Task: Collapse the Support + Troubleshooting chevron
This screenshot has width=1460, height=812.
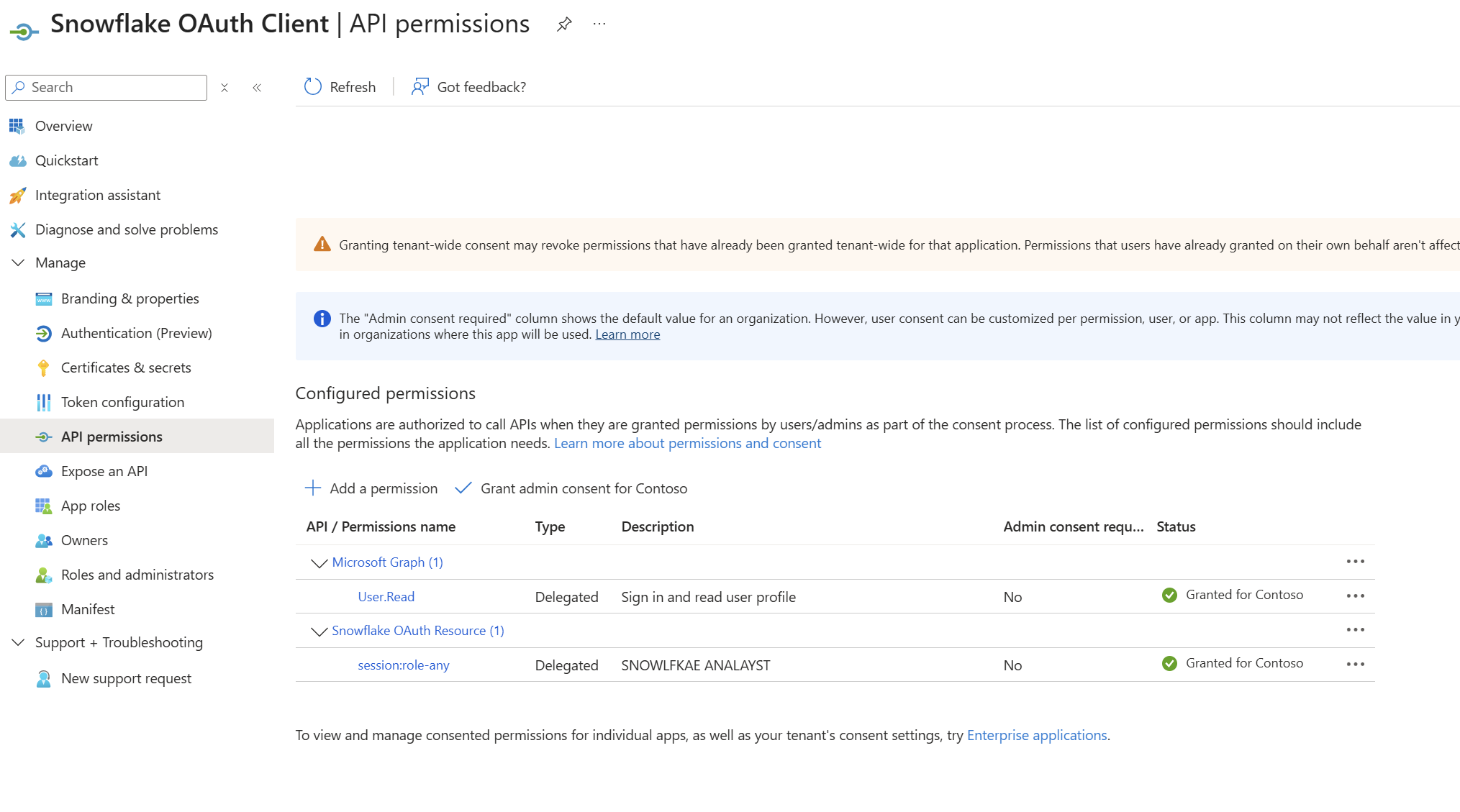Action: coord(18,642)
